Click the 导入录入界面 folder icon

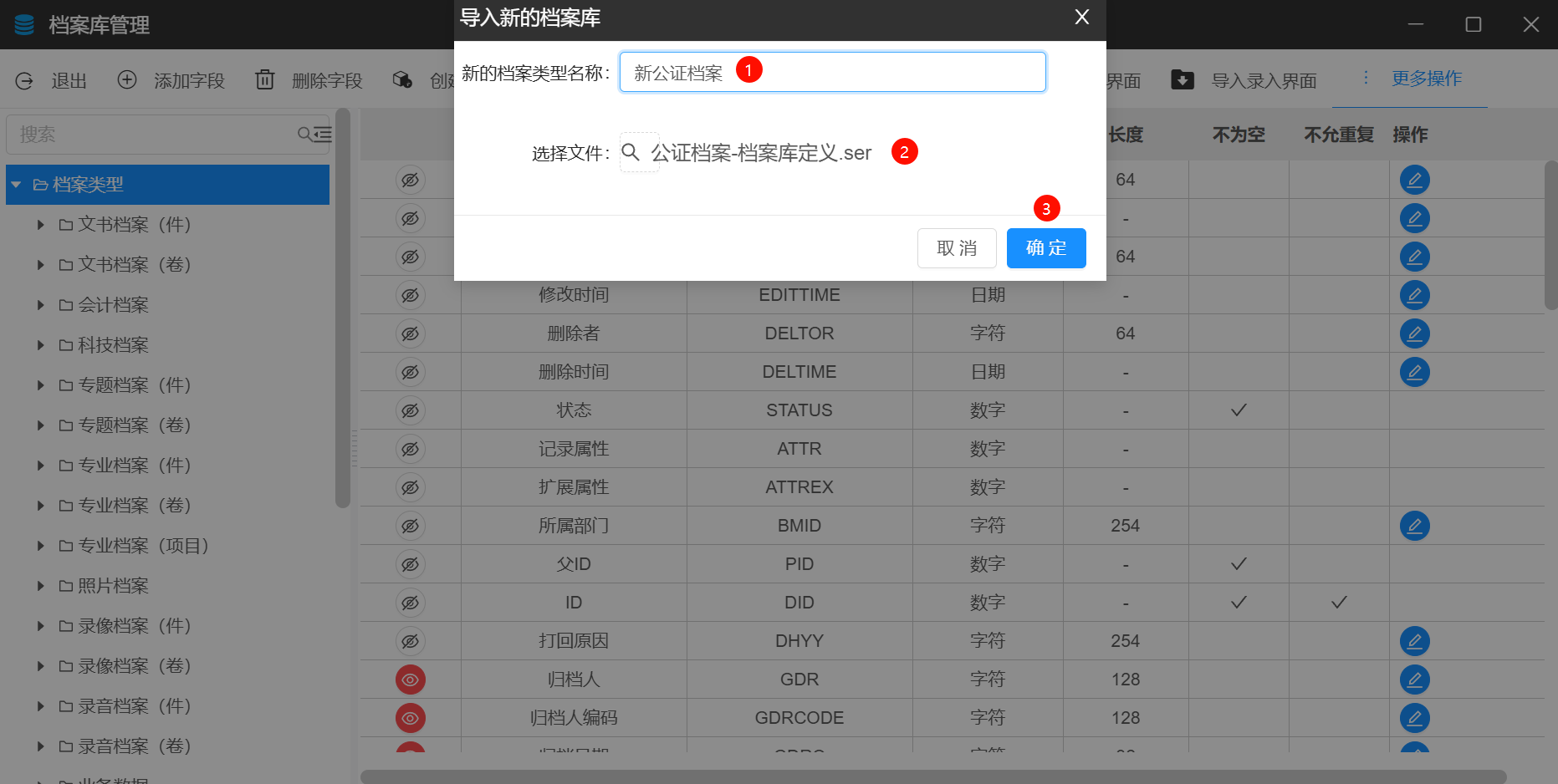pos(1182,80)
